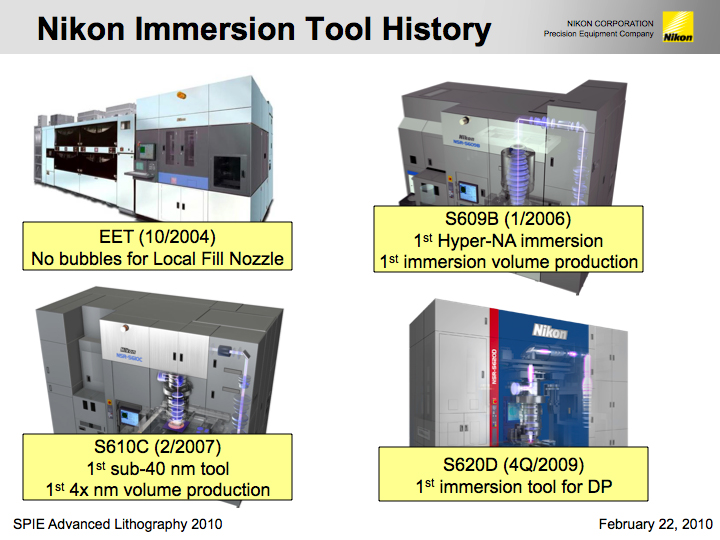Click the yellow Nikon logo
The height and width of the screenshot is (540, 720).
click(678, 27)
